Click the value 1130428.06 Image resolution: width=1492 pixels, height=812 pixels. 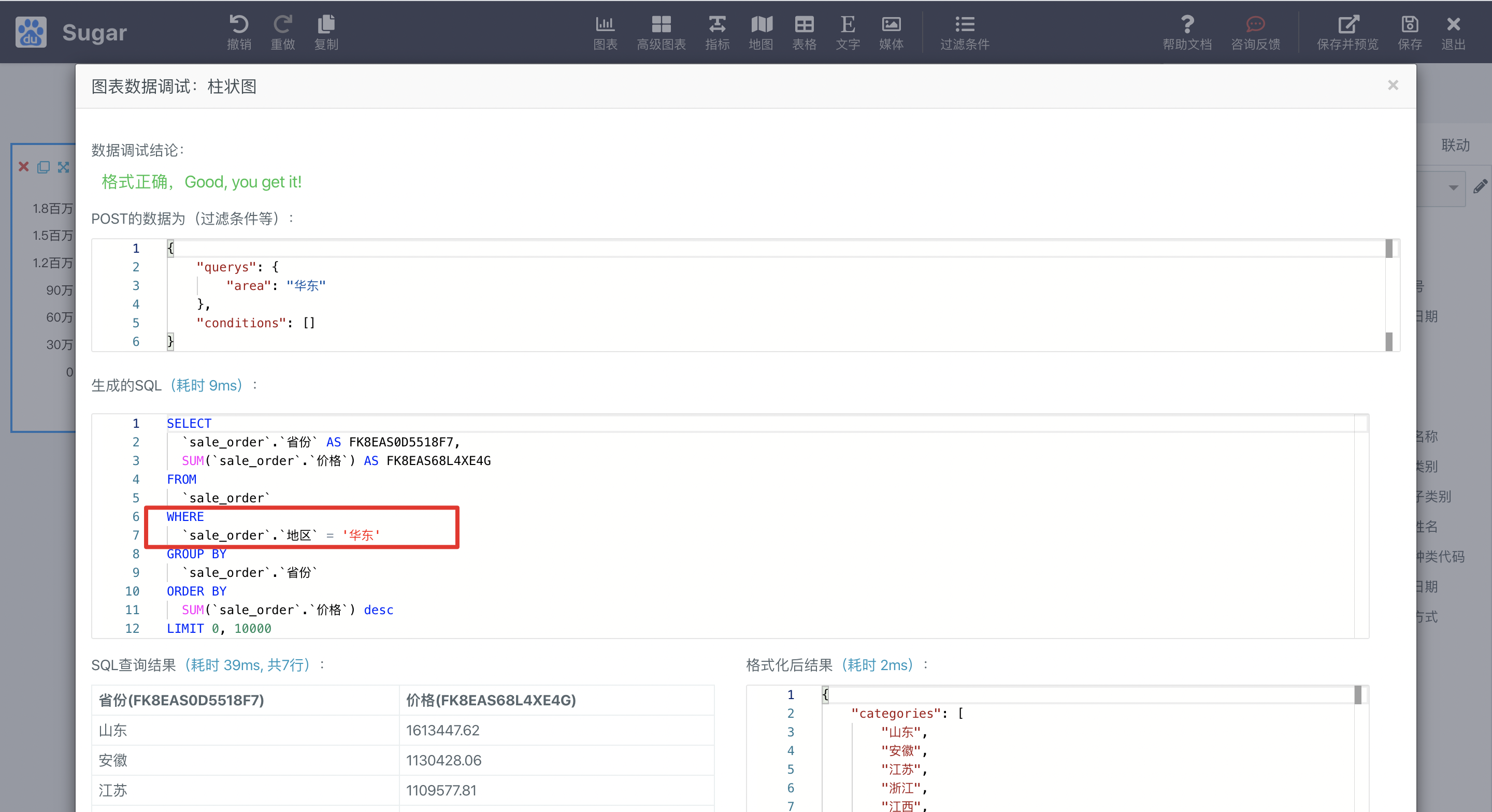(x=443, y=760)
